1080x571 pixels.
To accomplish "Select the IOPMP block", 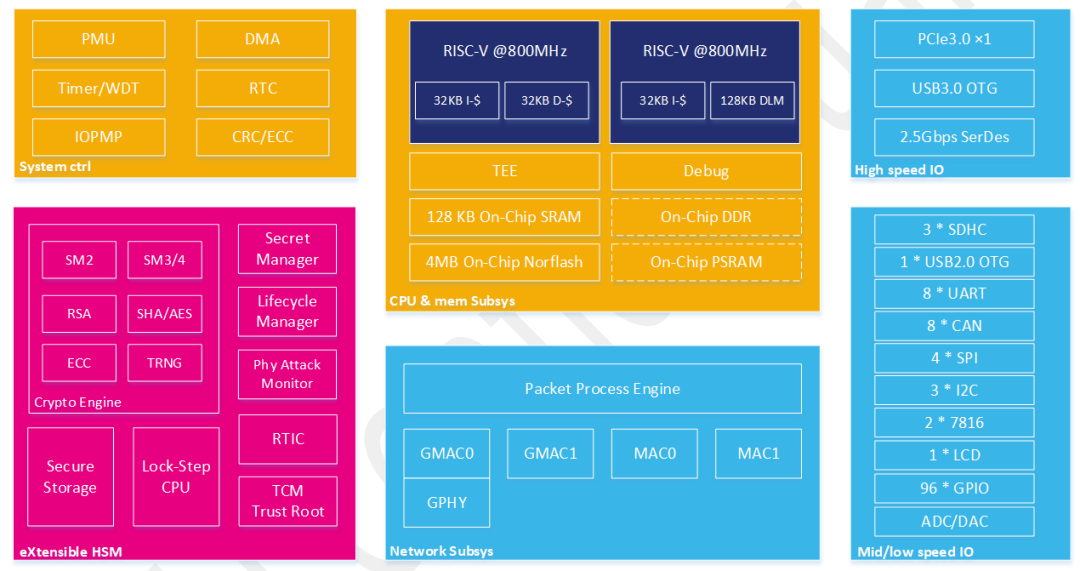I will 98,137.
